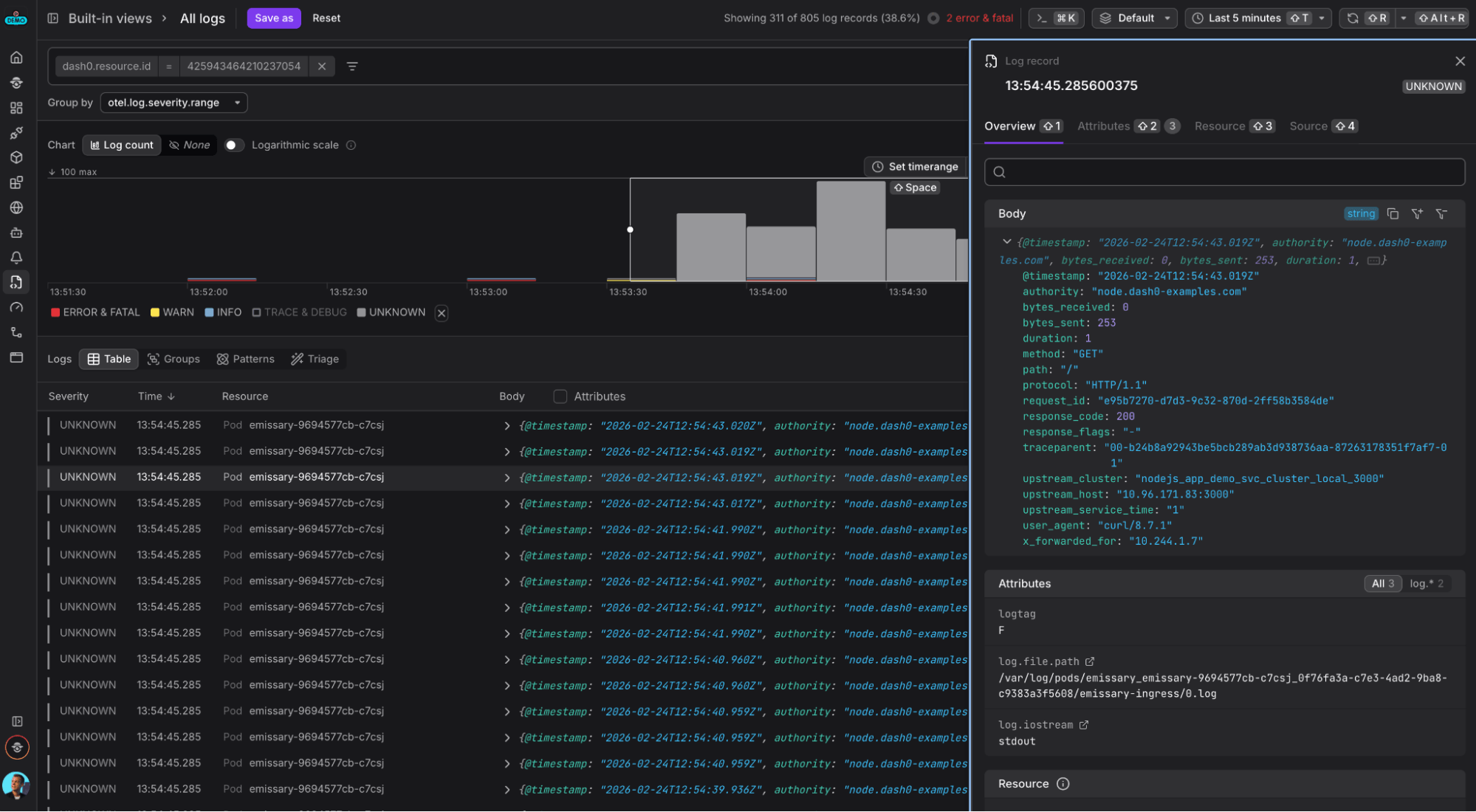The width and height of the screenshot is (1476, 812).
Task: Sort by the Time column header
Action: click(156, 396)
